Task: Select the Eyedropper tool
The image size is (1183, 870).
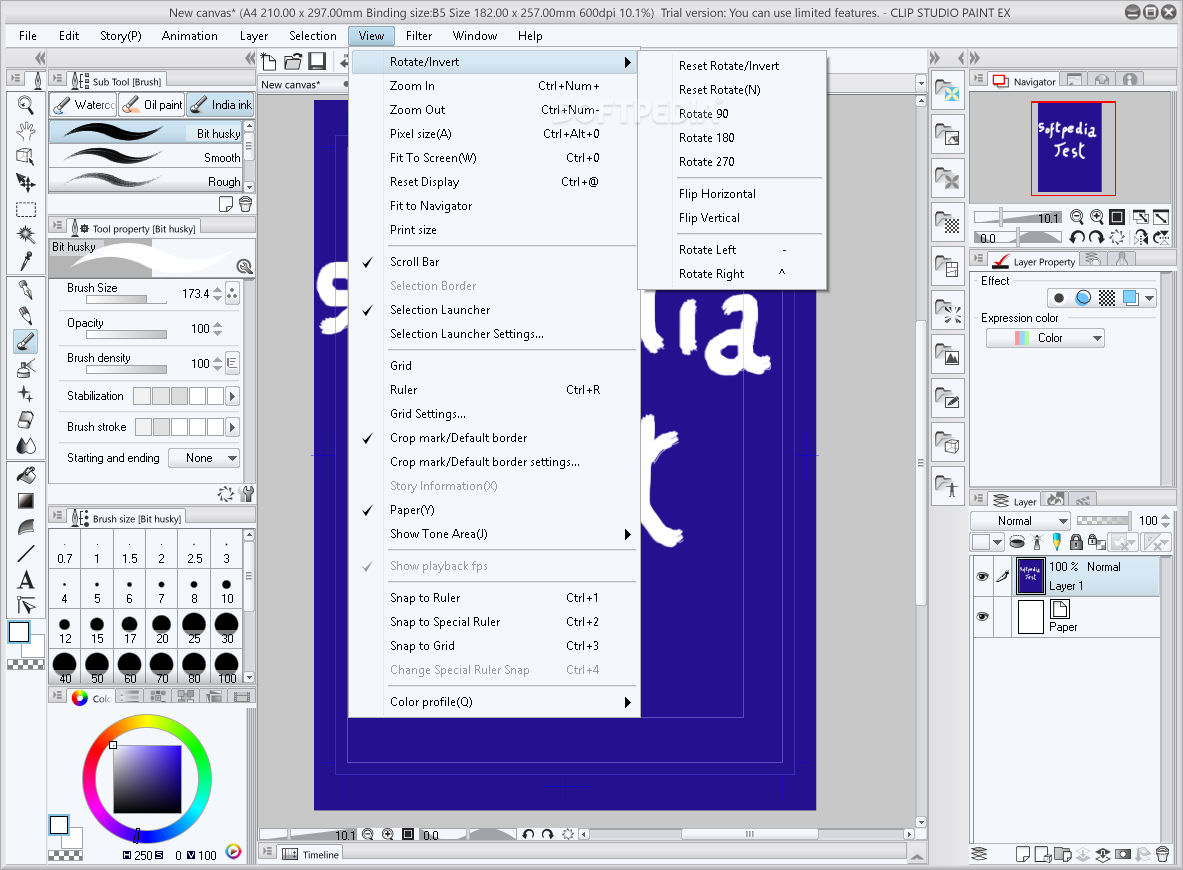Action: pyautogui.click(x=26, y=260)
